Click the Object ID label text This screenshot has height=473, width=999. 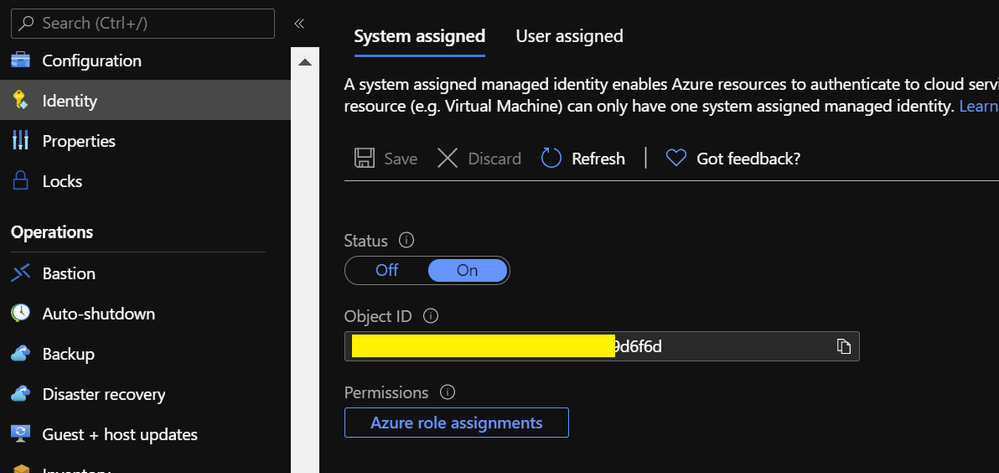point(378,316)
